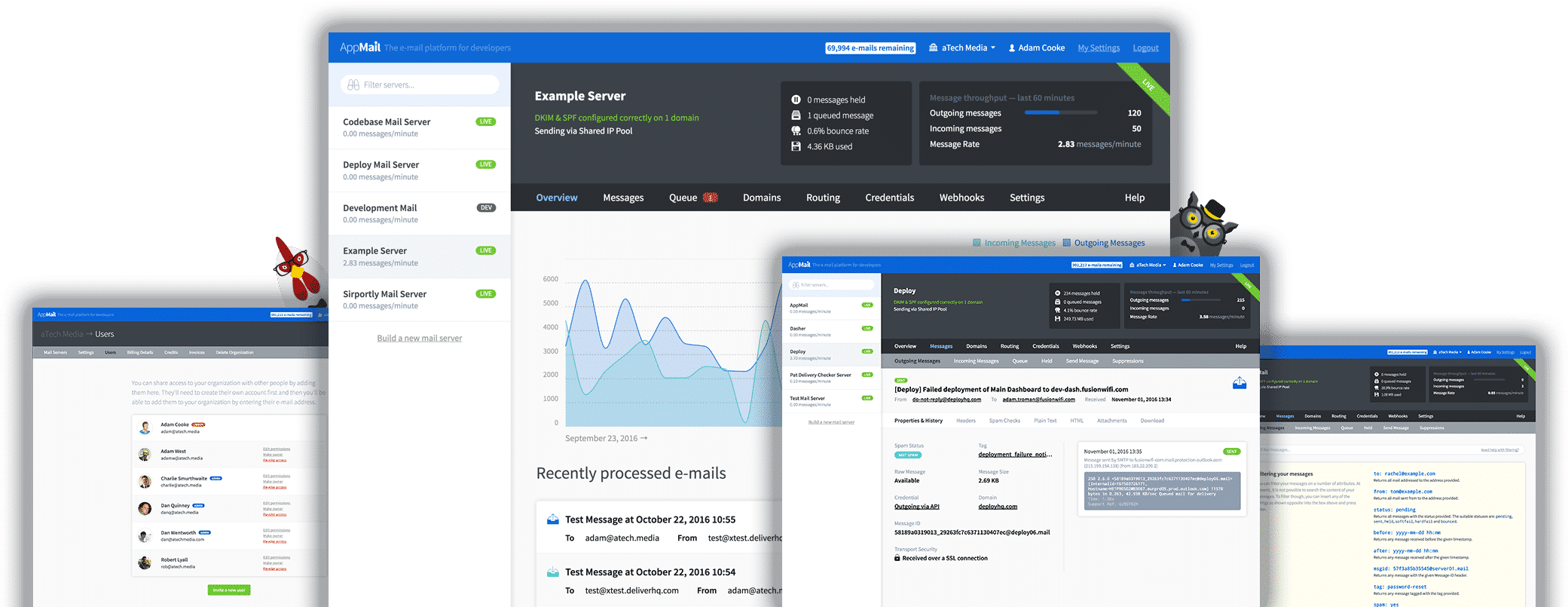Image resolution: width=1568 pixels, height=607 pixels.
Task: Click the Build a new mail server link
Action: [x=420, y=338]
